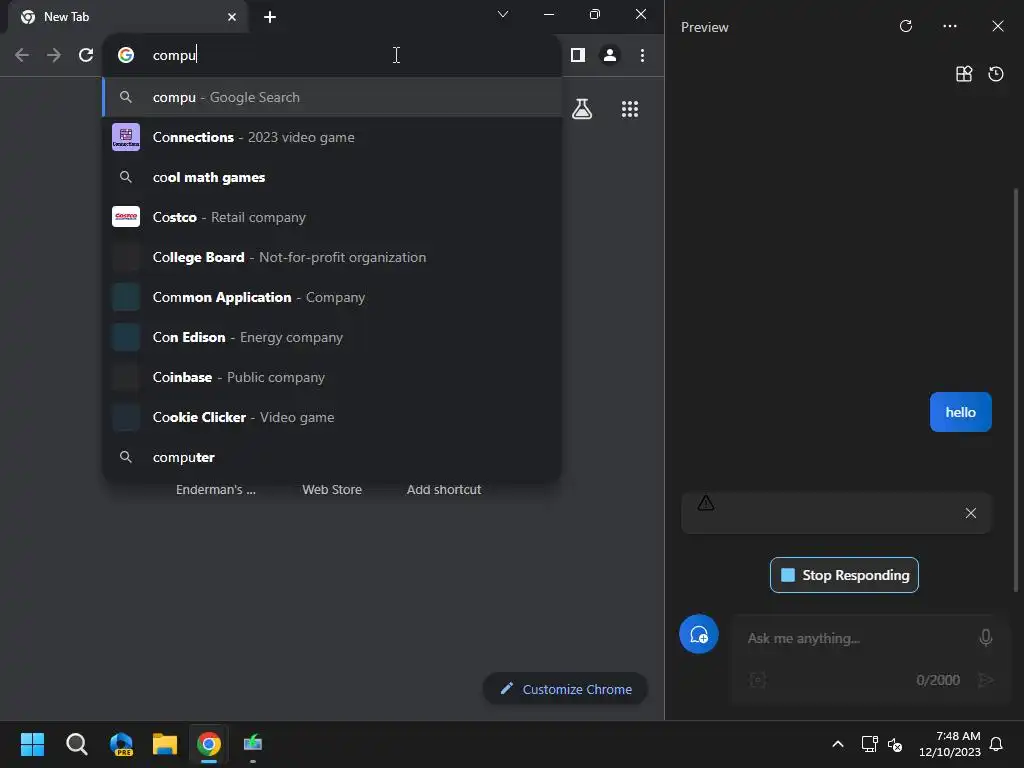The image size is (1024, 768).
Task: Open the plugins grid icon in Preview
Action: click(x=964, y=74)
